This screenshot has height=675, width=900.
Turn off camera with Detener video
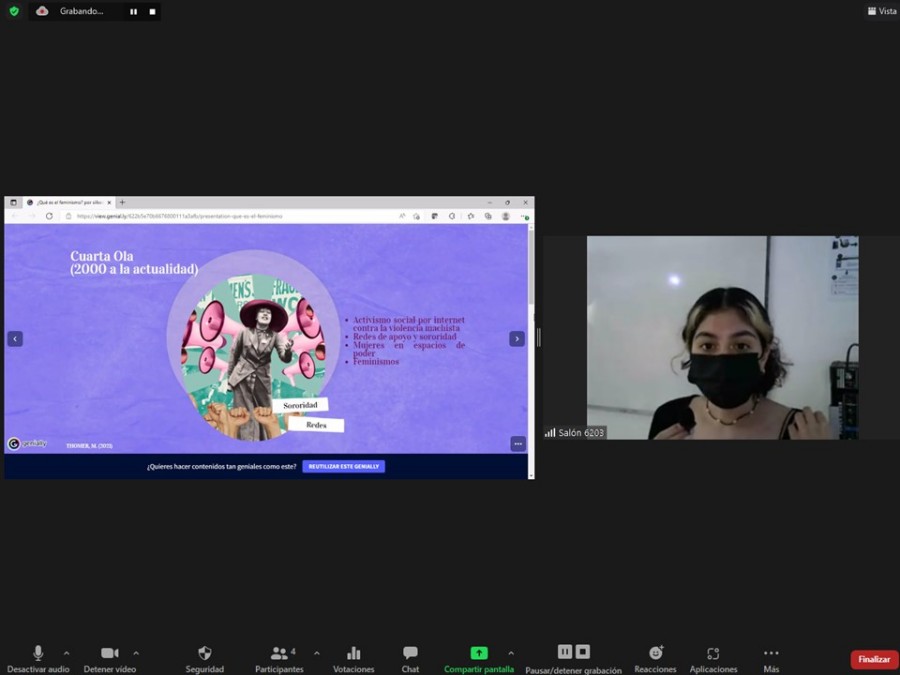coord(110,659)
